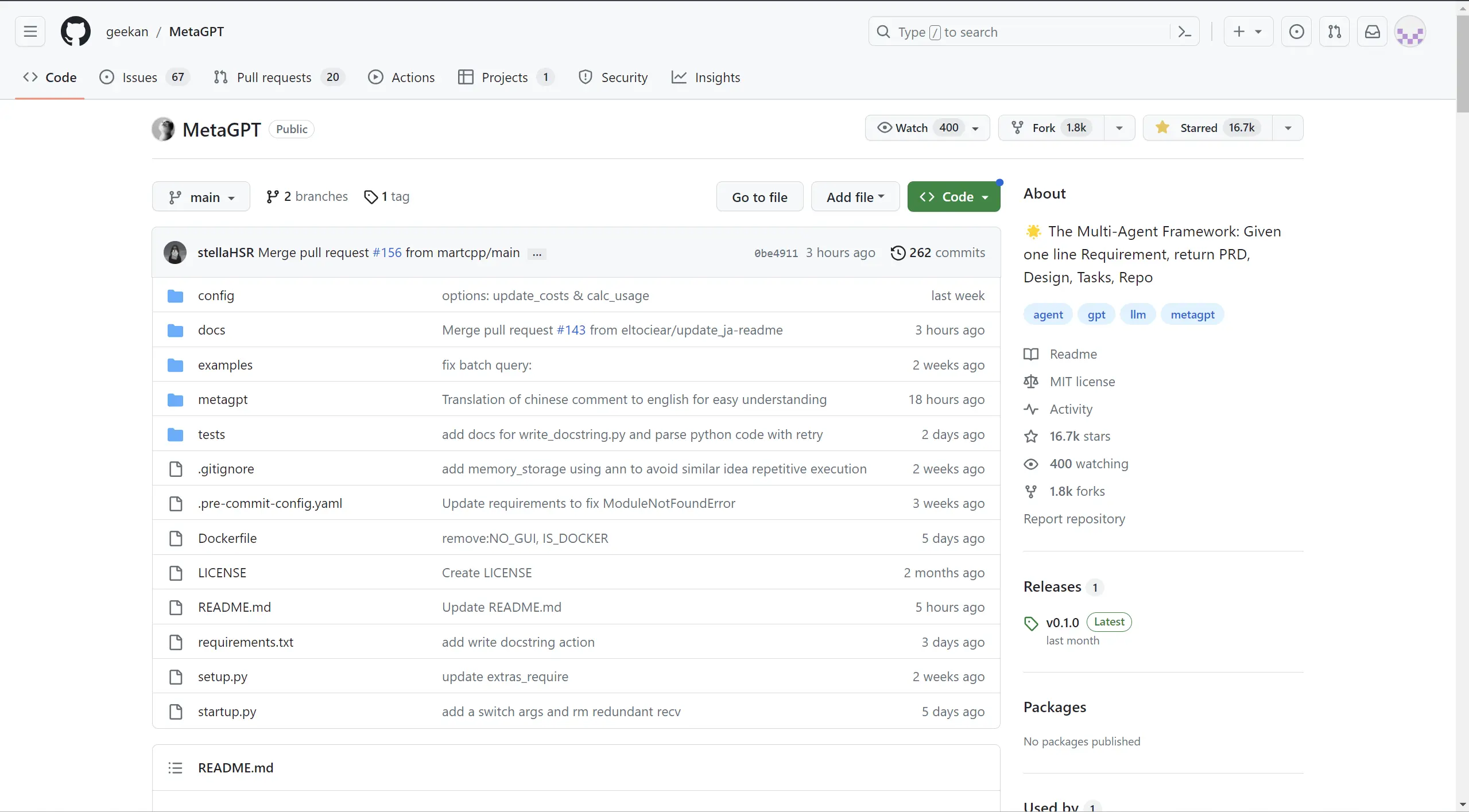Select the metagpt topic tag
This screenshot has height=812, width=1469.
pyautogui.click(x=1192, y=314)
